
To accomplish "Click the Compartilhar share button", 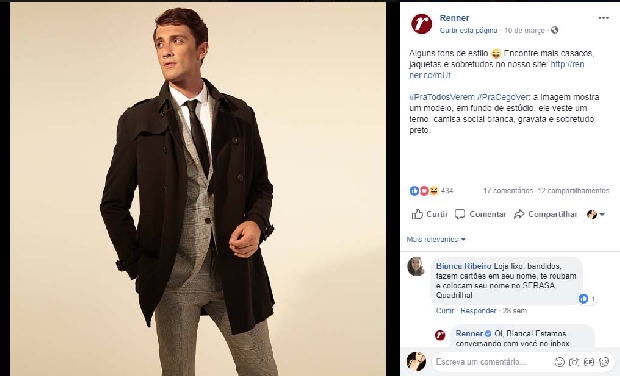I will pyautogui.click(x=546, y=214).
